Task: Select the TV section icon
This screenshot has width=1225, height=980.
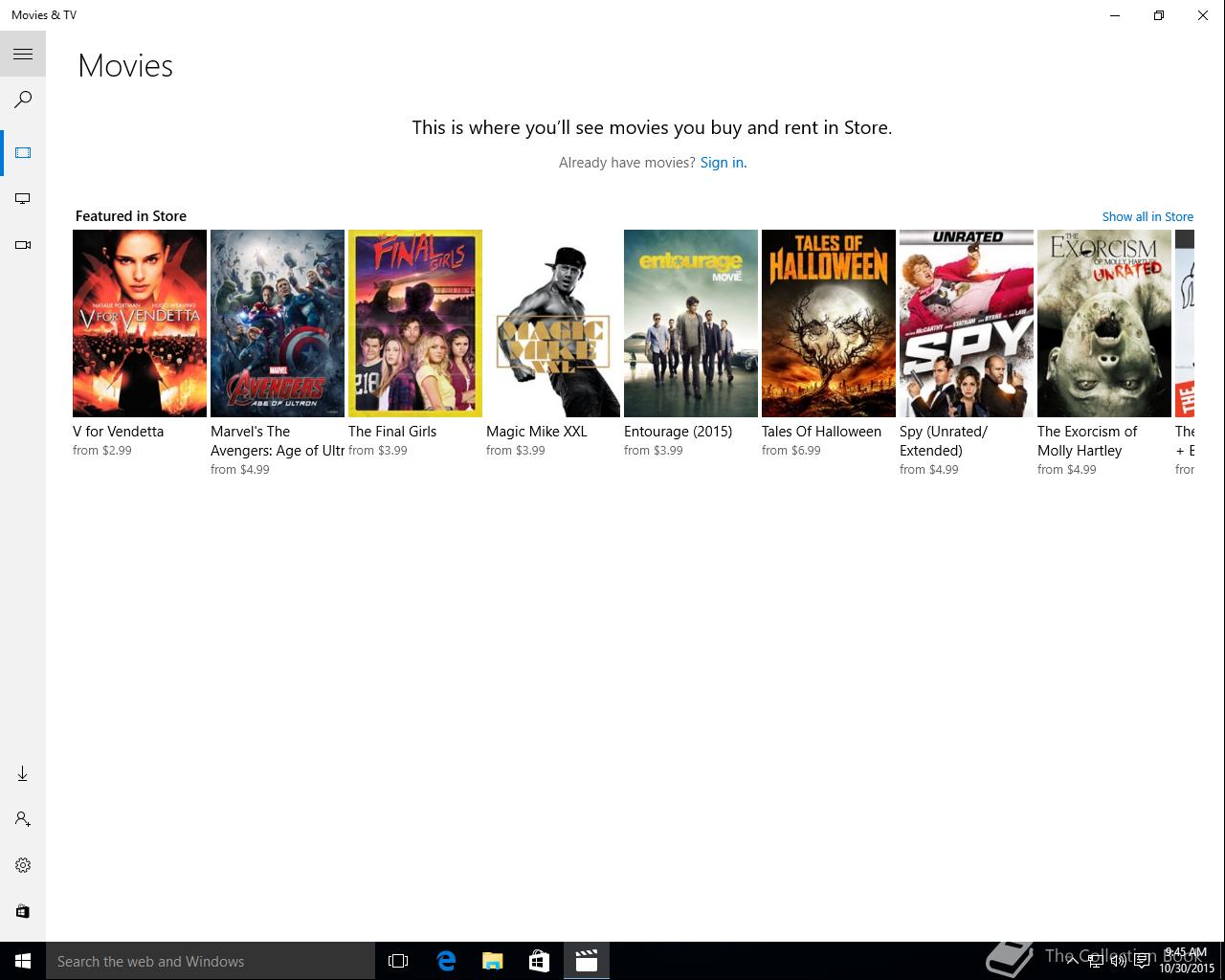Action: pyautogui.click(x=23, y=199)
